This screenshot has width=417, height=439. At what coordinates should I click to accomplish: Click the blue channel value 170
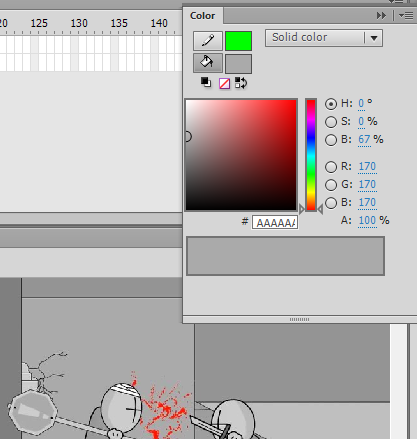tap(367, 202)
